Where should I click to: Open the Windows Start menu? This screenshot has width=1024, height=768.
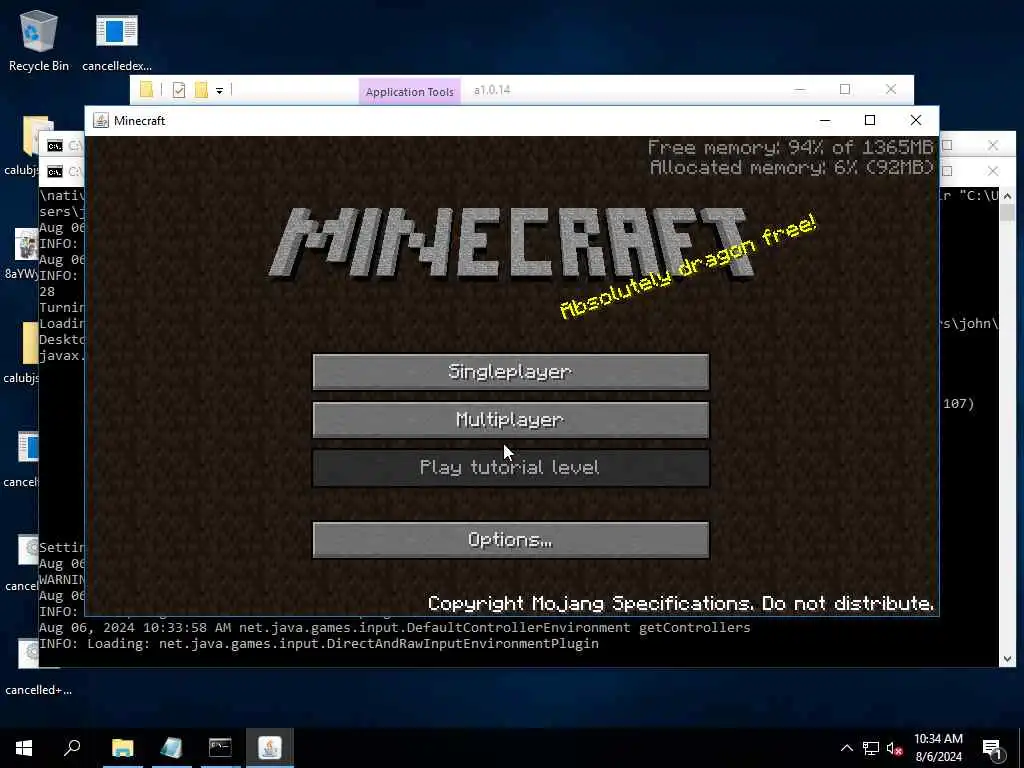(24, 748)
